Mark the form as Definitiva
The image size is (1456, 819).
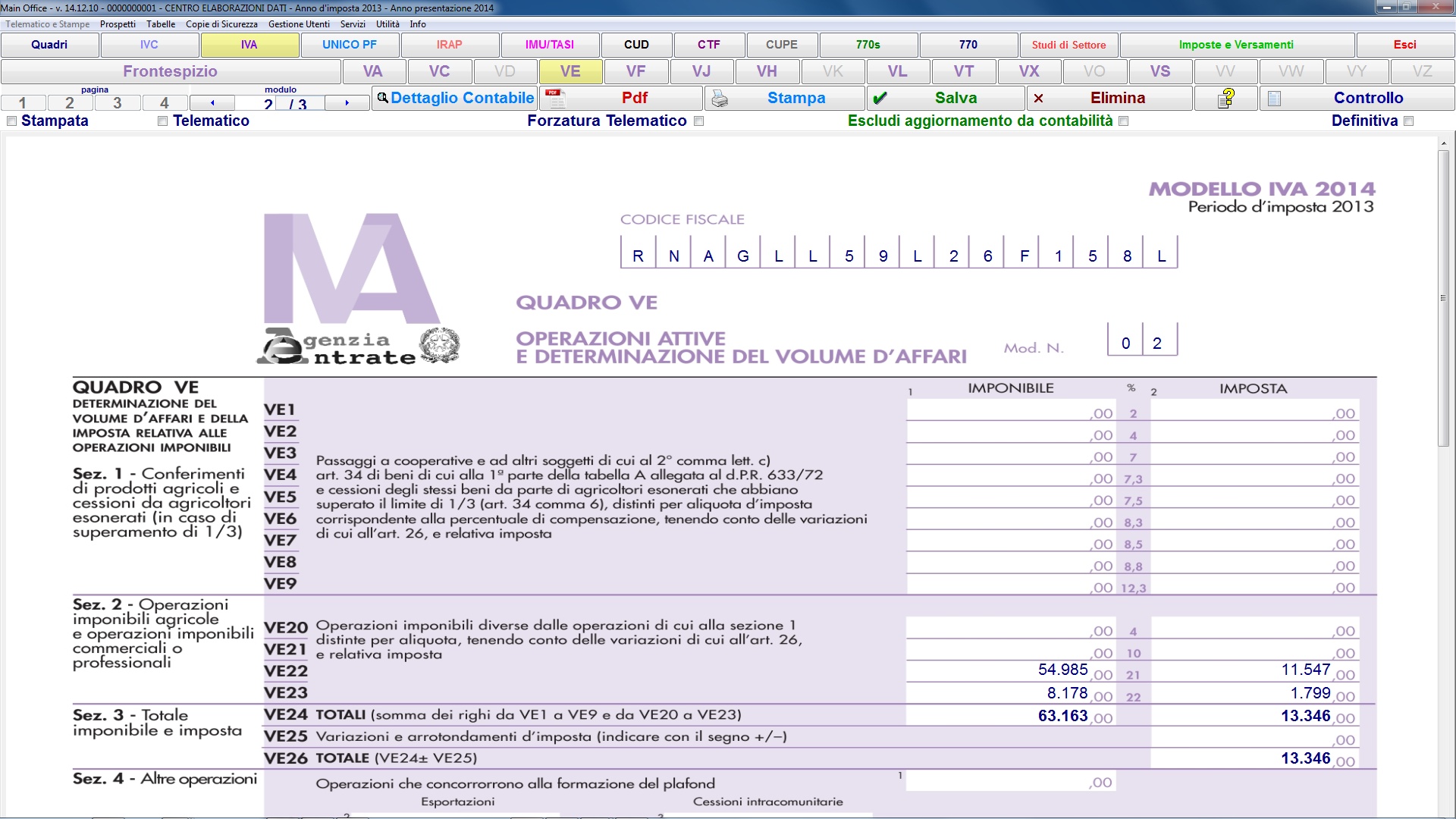tap(1409, 121)
